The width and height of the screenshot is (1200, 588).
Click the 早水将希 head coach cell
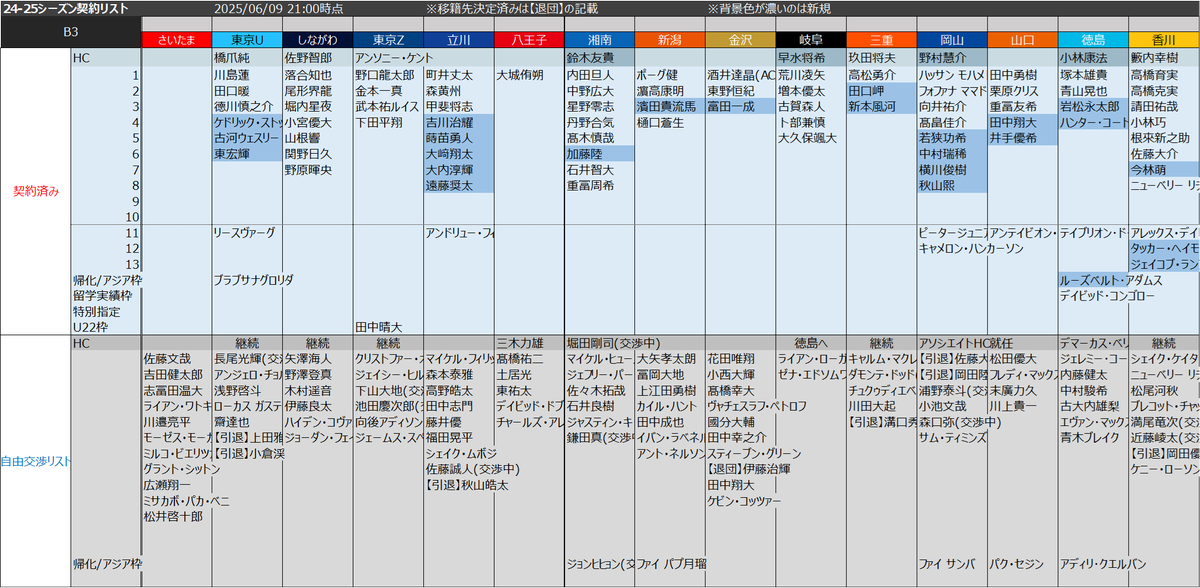(x=810, y=58)
